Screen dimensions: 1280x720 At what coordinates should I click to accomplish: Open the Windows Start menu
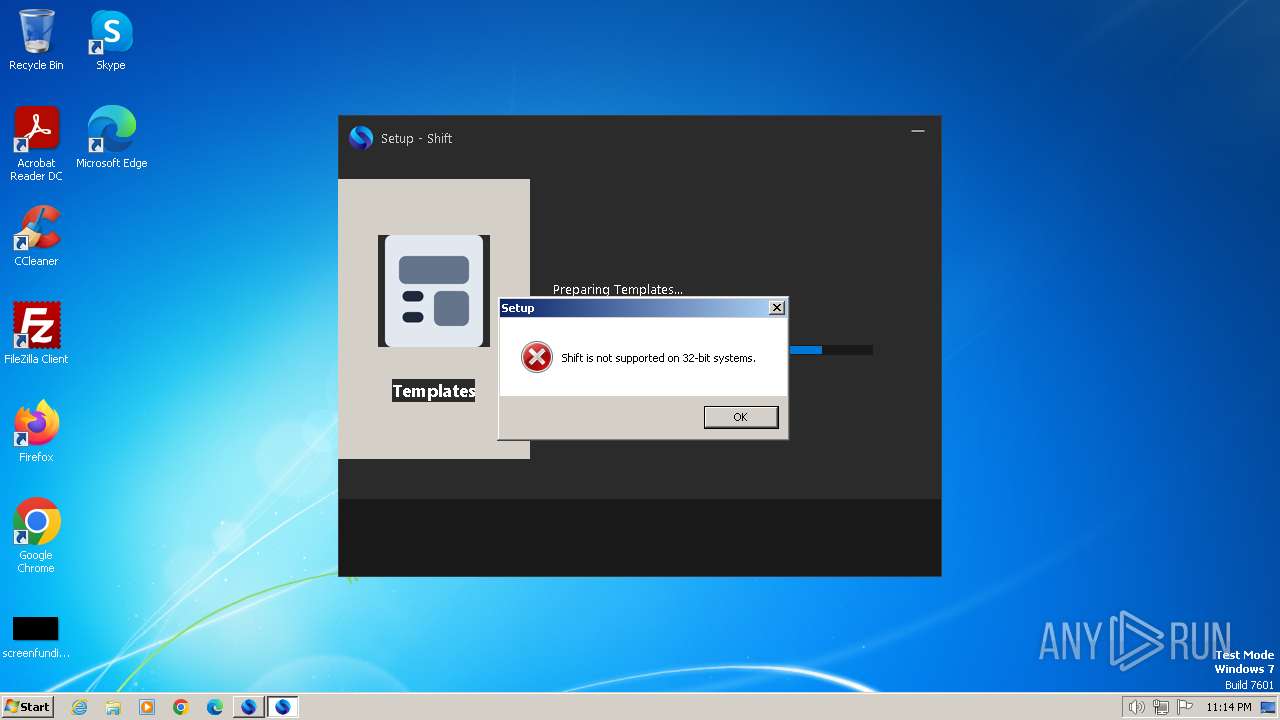coord(28,707)
